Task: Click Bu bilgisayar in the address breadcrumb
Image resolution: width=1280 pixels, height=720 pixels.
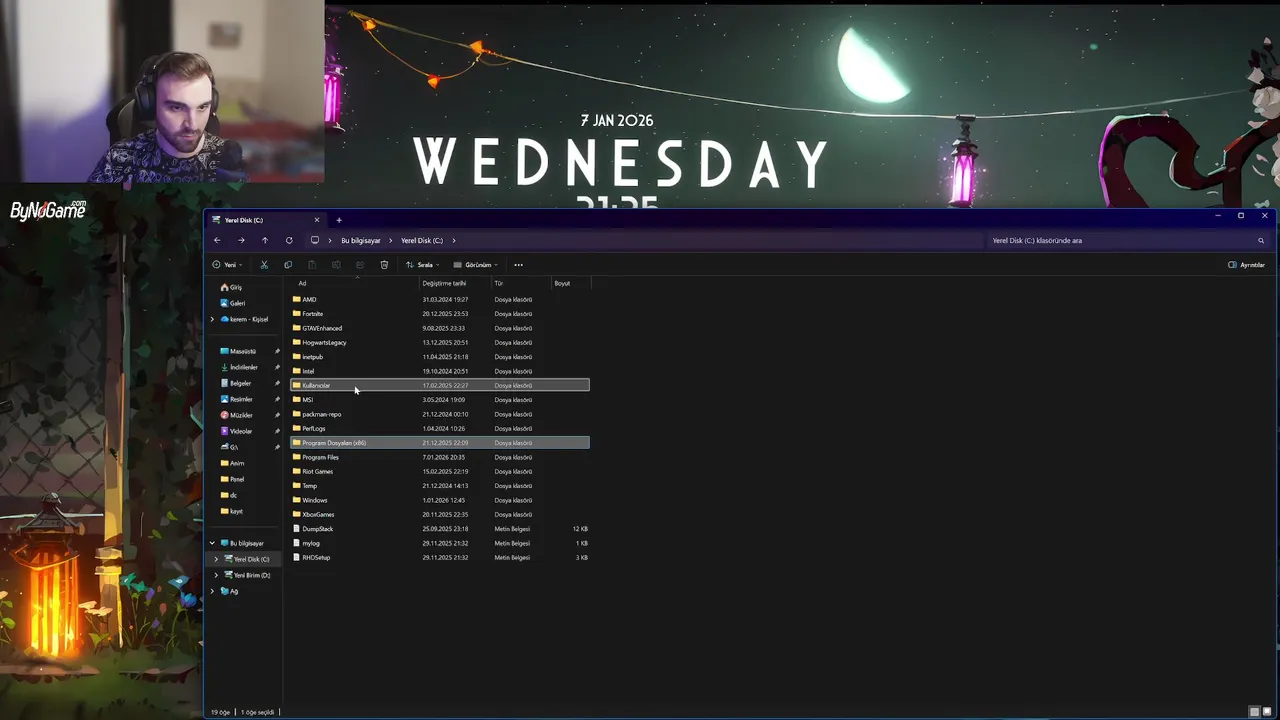Action: 361,240
